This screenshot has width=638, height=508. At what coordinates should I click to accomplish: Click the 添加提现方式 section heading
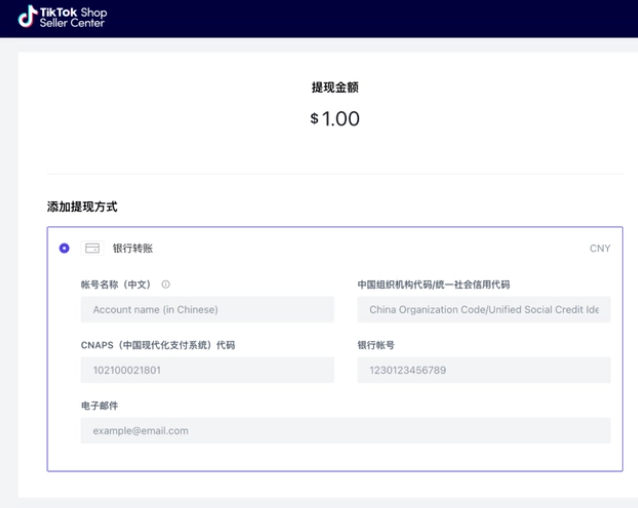click(82, 206)
